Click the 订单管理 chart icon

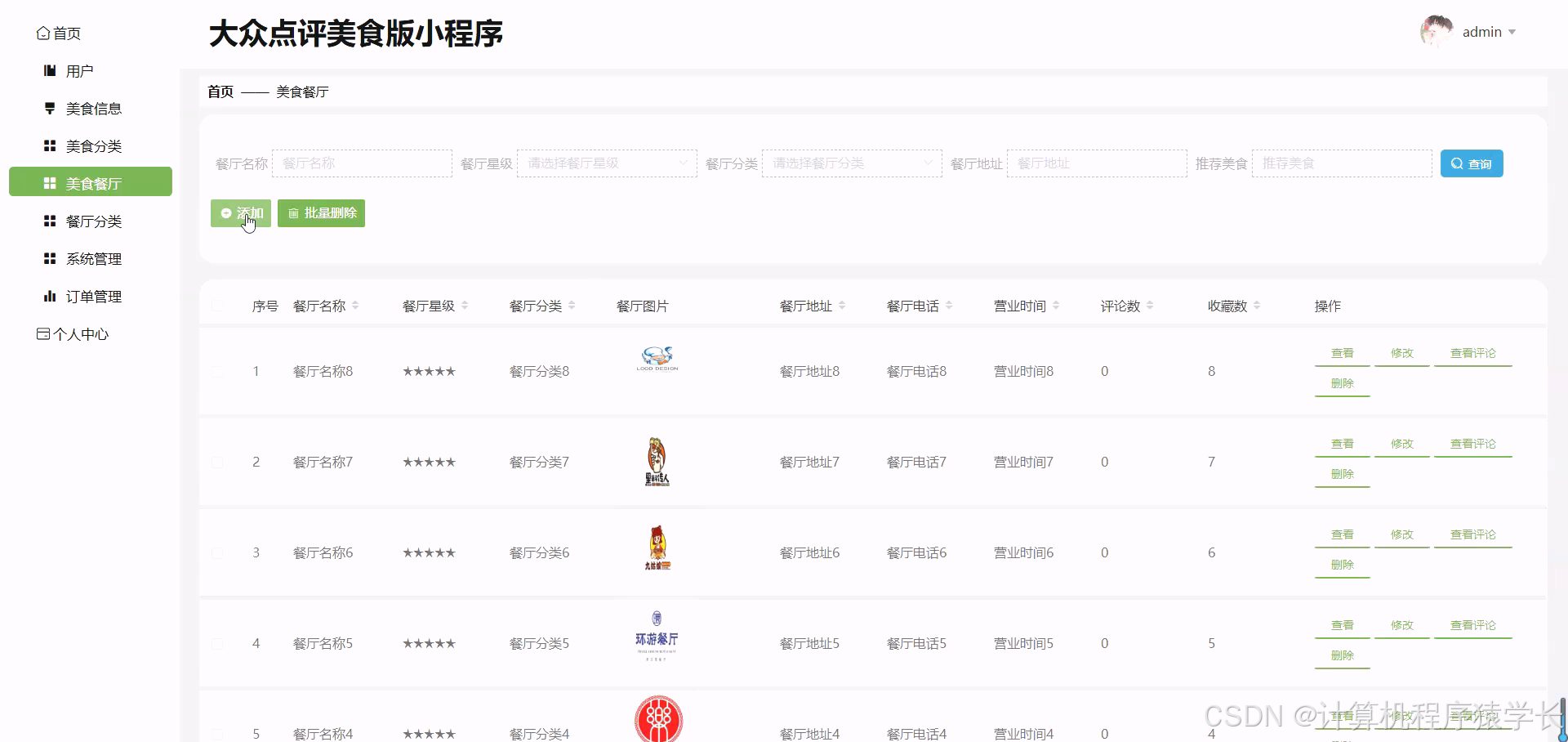pyautogui.click(x=50, y=297)
